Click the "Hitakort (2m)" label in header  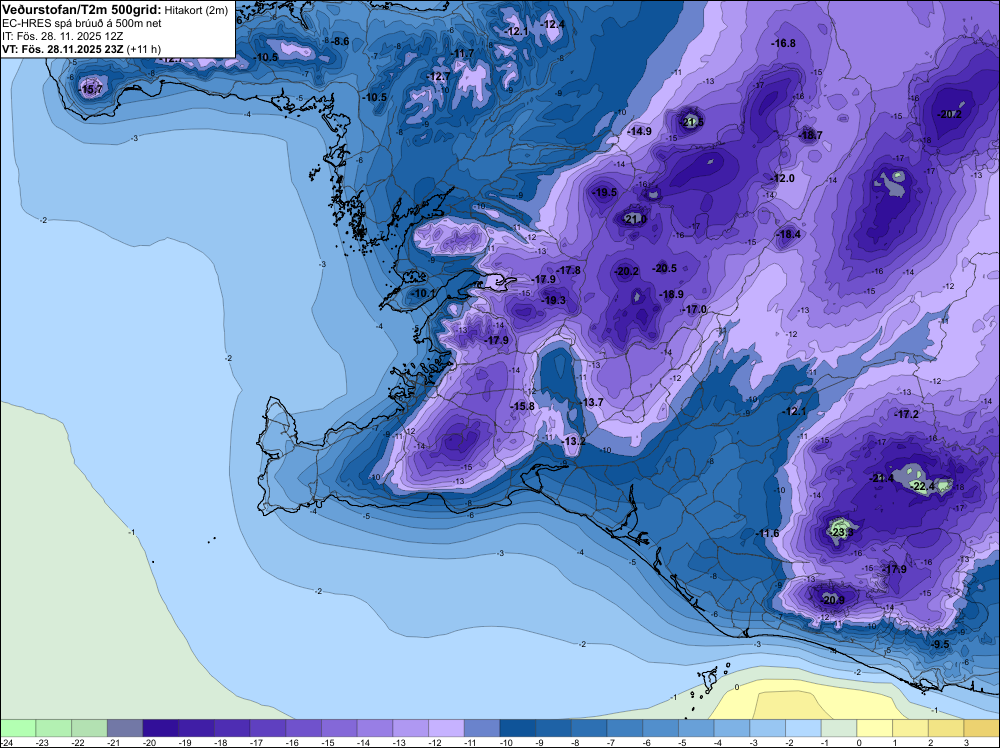point(196,10)
